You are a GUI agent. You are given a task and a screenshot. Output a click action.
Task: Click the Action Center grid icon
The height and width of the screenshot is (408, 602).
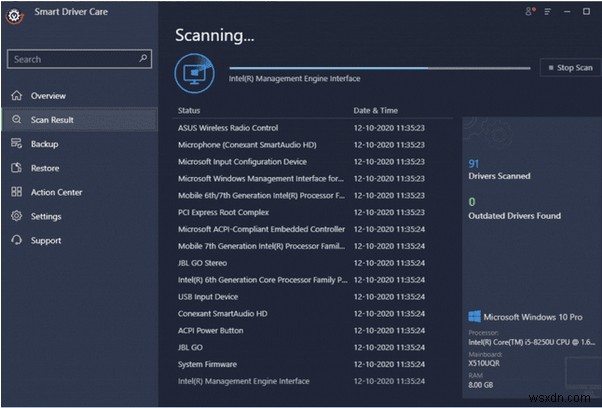click(x=17, y=192)
